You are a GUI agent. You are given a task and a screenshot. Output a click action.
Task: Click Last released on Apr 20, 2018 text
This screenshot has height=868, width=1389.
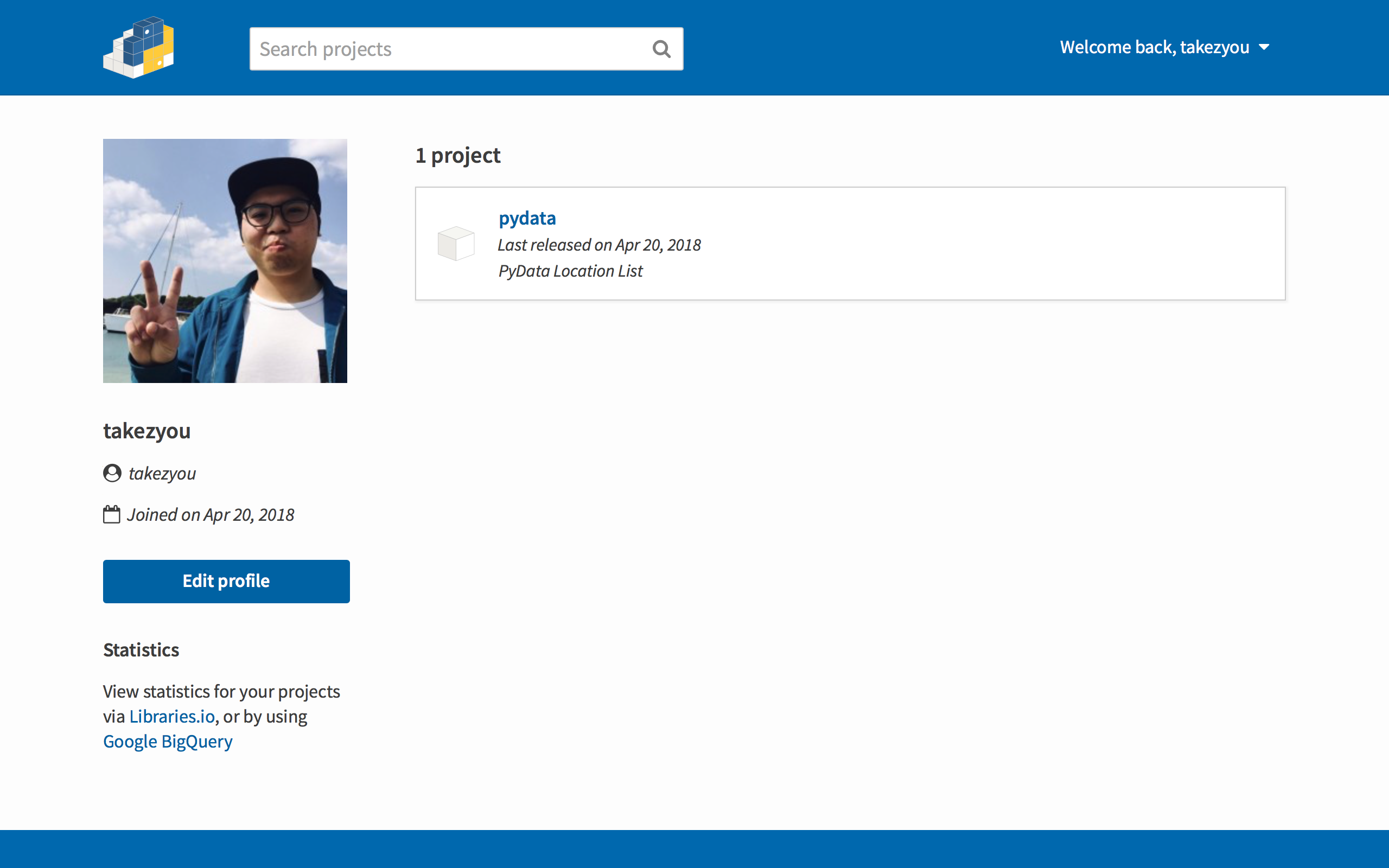(x=599, y=245)
